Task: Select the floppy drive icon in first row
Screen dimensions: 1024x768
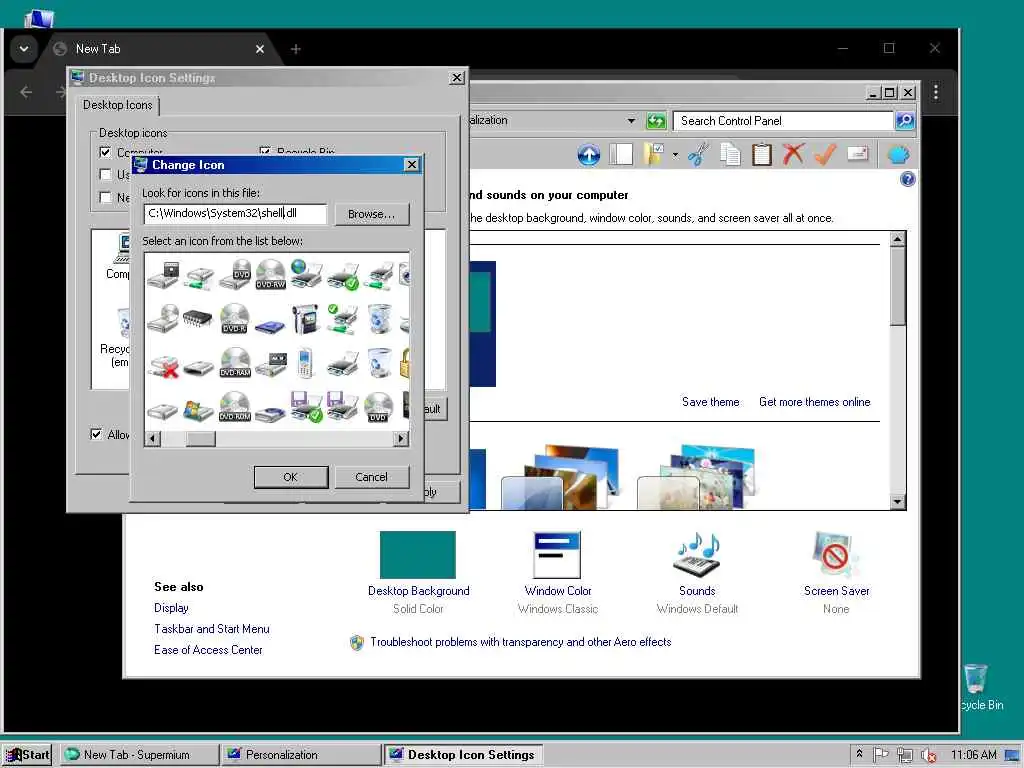Action: [x=163, y=274]
